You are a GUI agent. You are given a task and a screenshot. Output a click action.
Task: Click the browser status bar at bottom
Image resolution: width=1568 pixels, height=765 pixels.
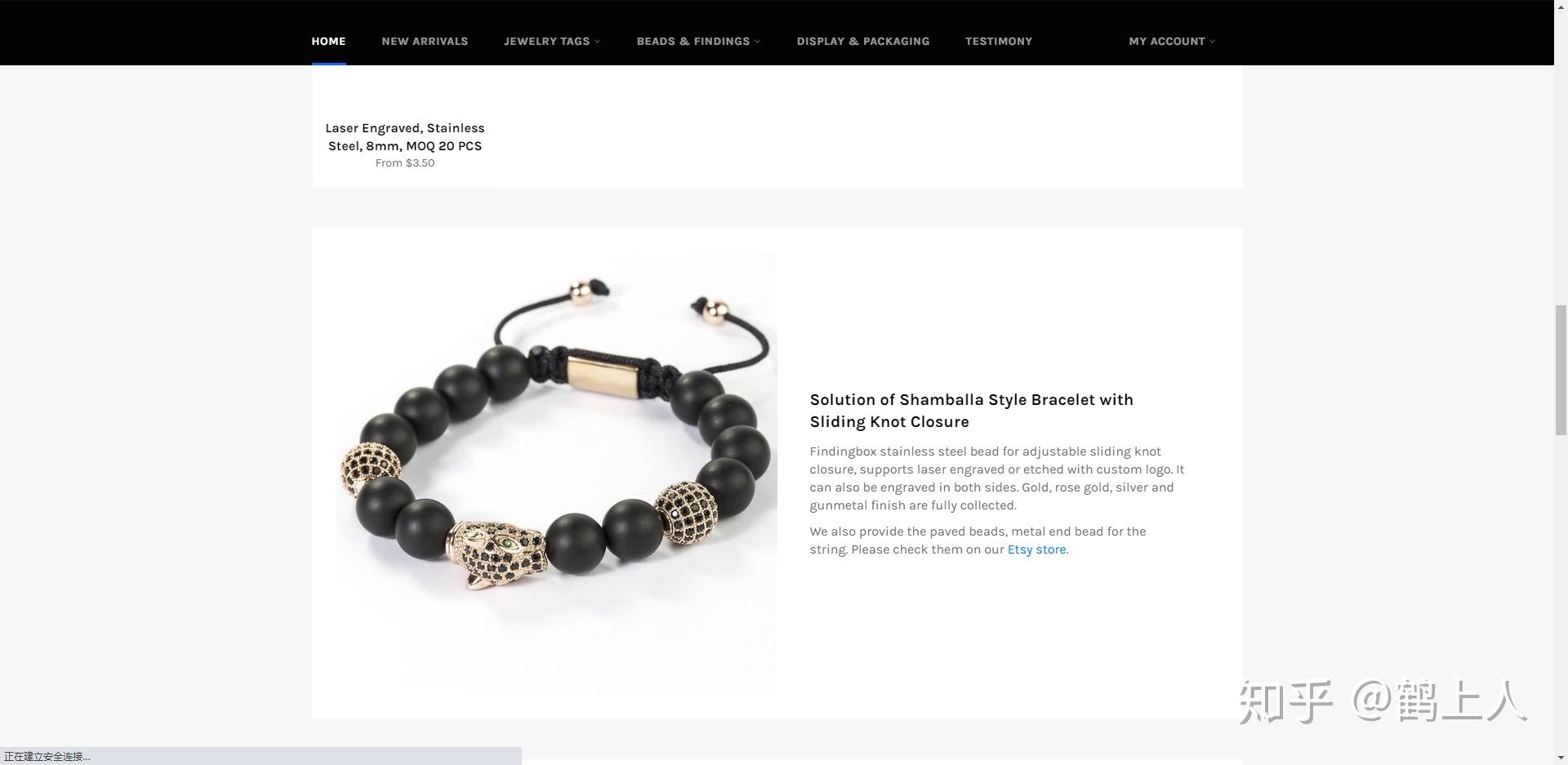(x=261, y=756)
